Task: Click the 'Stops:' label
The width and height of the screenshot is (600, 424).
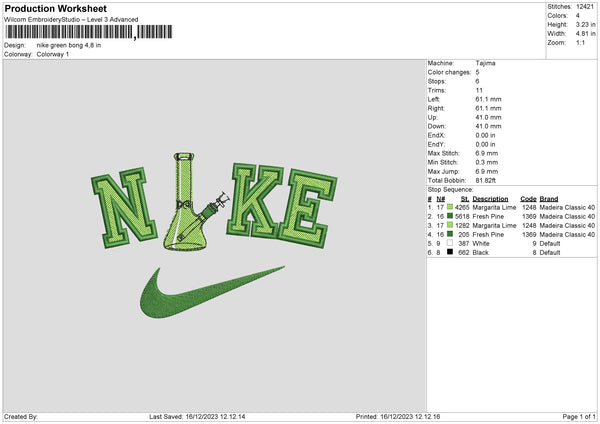Action: point(437,81)
